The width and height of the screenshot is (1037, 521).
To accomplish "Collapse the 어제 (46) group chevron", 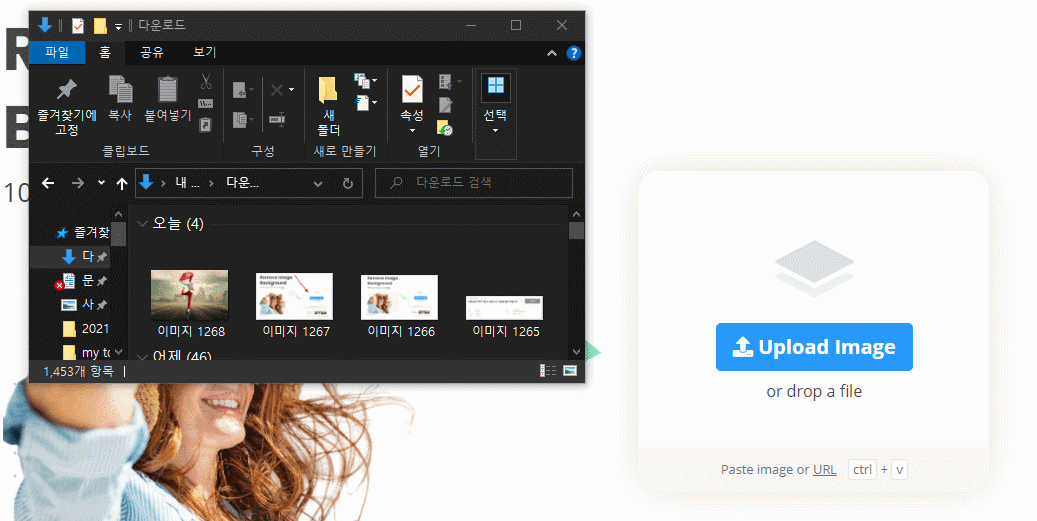I will coord(142,356).
